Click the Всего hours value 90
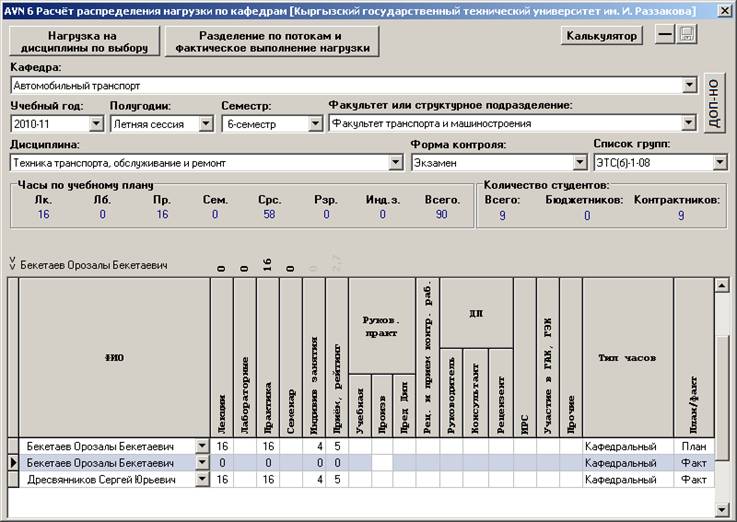The height and width of the screenshot is (522, 737). [x=441, y=214]
